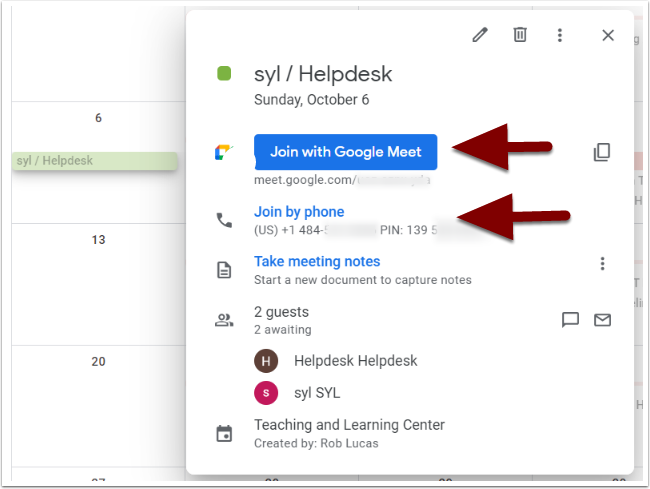650x489 pixels.
Task: Chat with guests via chat icon
Action: click(570, 320)
